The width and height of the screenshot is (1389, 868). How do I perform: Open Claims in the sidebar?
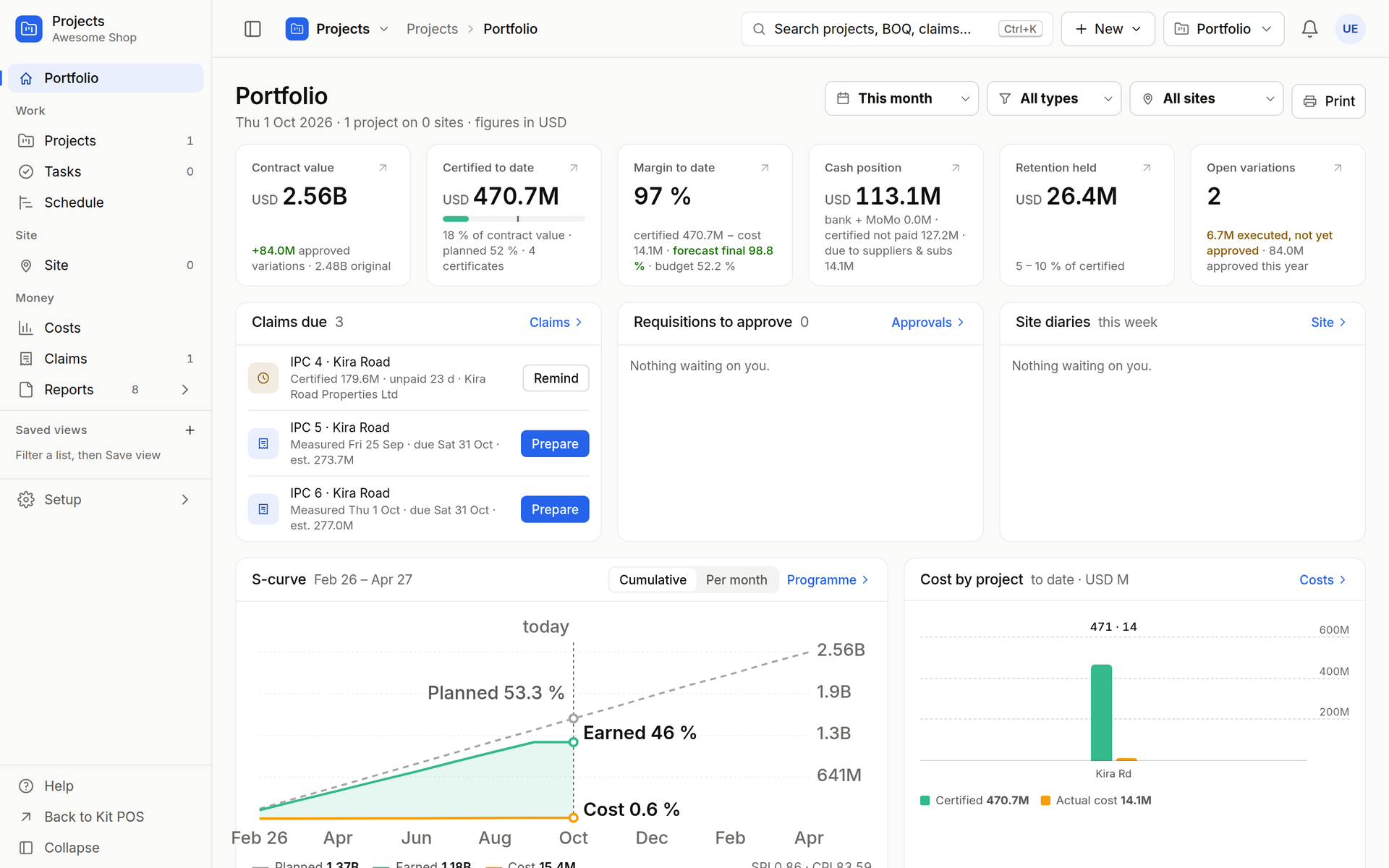[106, 359]
